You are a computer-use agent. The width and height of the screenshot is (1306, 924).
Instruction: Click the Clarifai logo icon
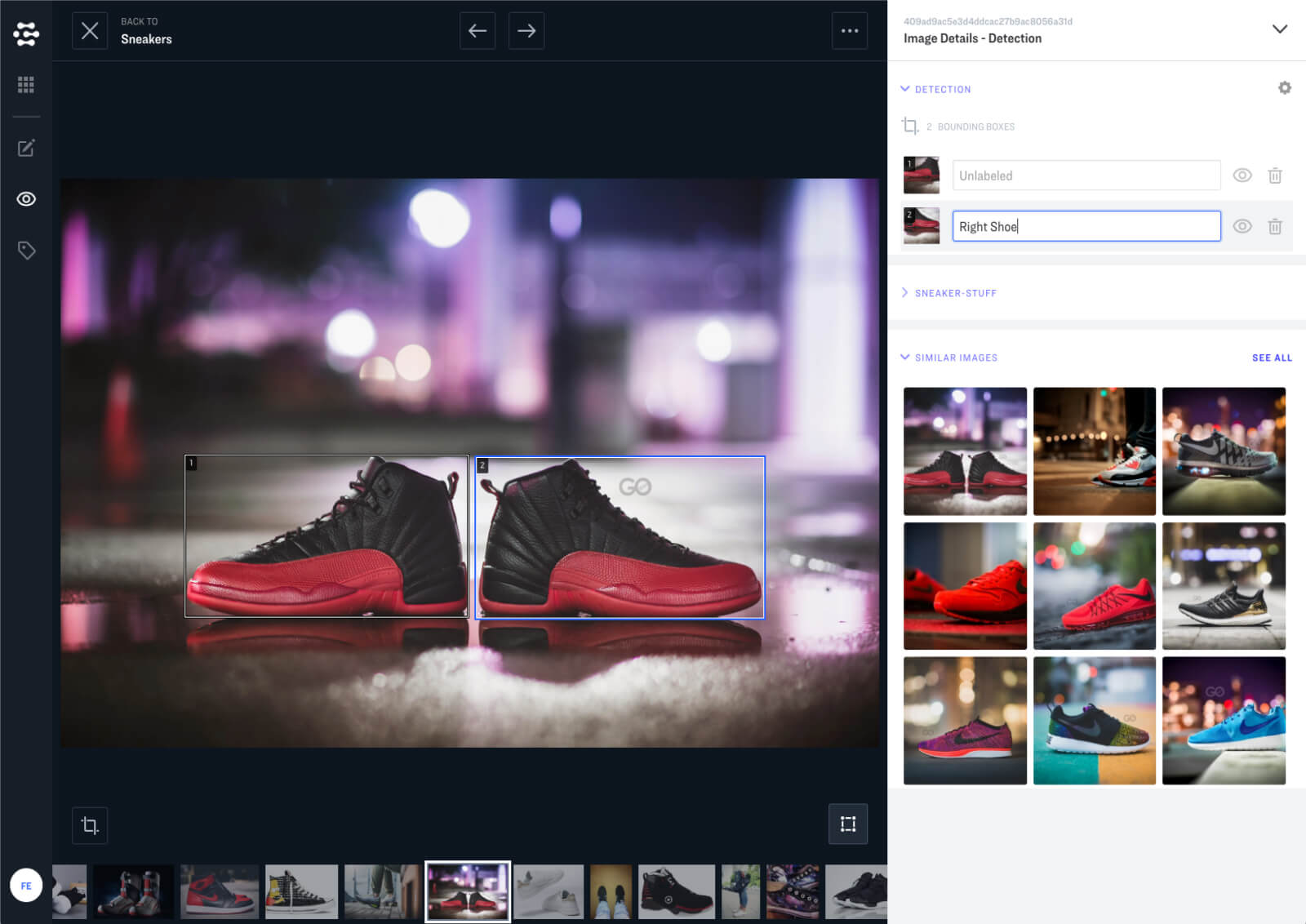[26, 33]
